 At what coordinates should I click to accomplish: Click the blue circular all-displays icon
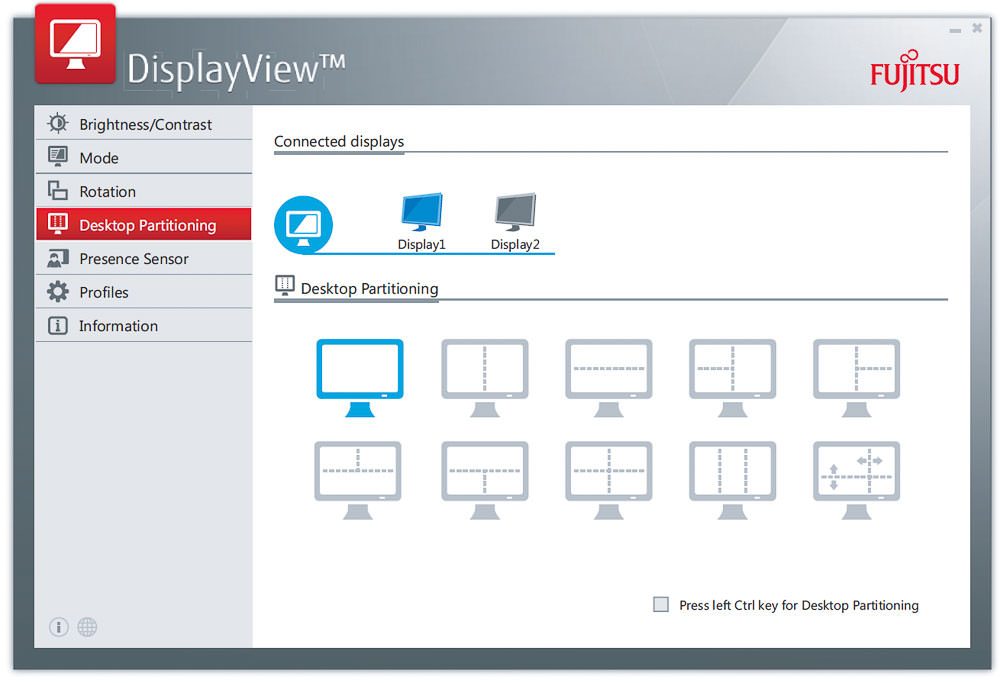304,224
